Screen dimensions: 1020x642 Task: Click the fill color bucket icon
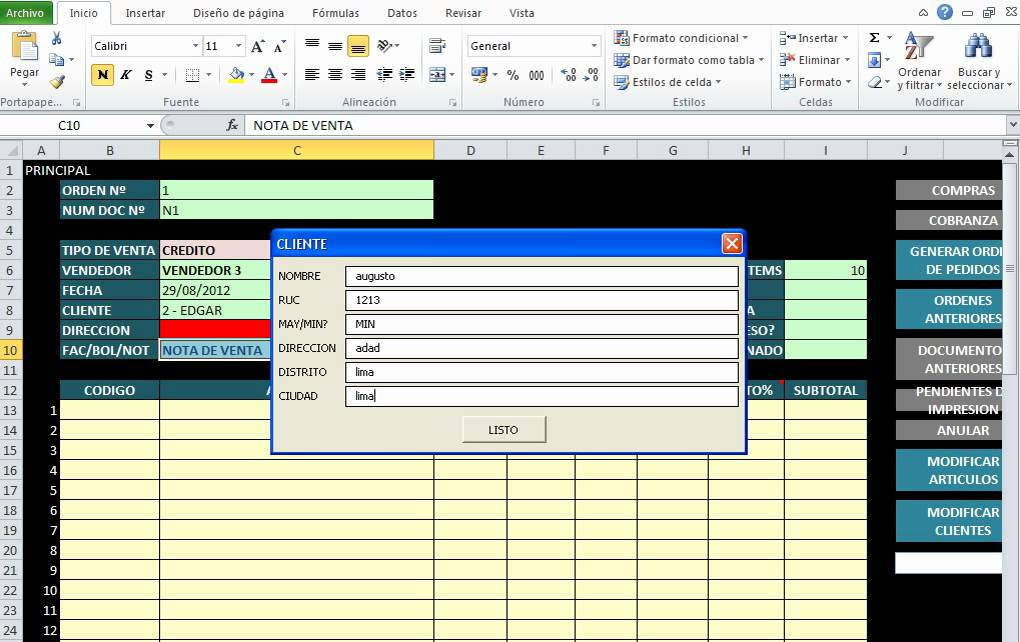[236, 75]
